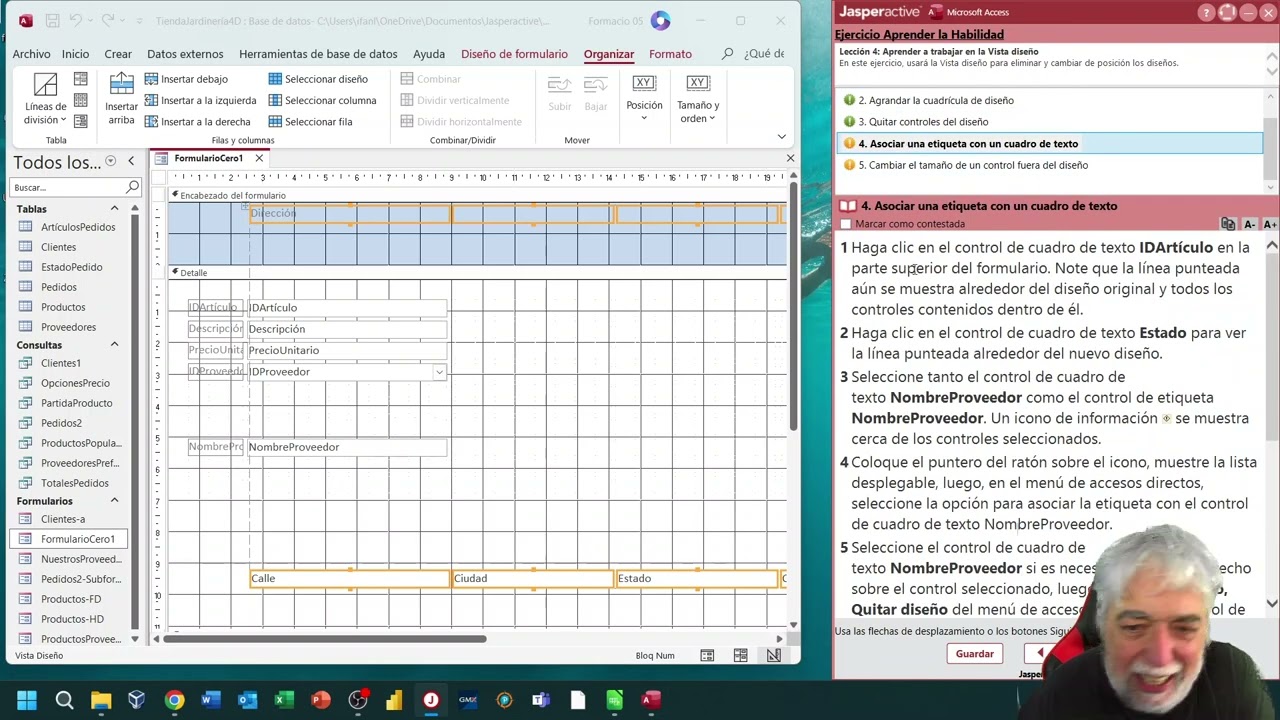Click the copy instructions icon in Jasperactive
The image size is (1280, 720).
coord(1228,224)
